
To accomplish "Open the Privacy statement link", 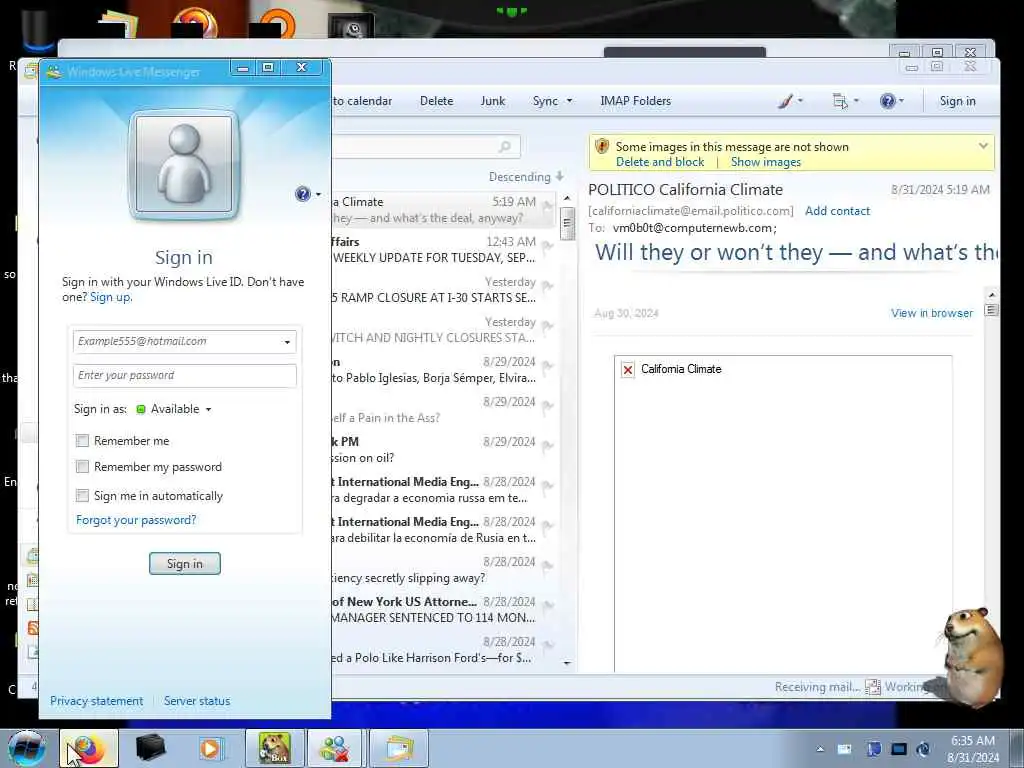I will pyautogui.click(x=97, y=701).
